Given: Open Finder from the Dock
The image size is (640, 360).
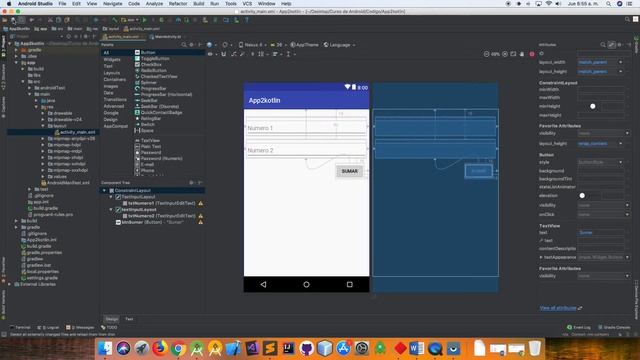Looking at the screenshot, I should tap(105, 348).
